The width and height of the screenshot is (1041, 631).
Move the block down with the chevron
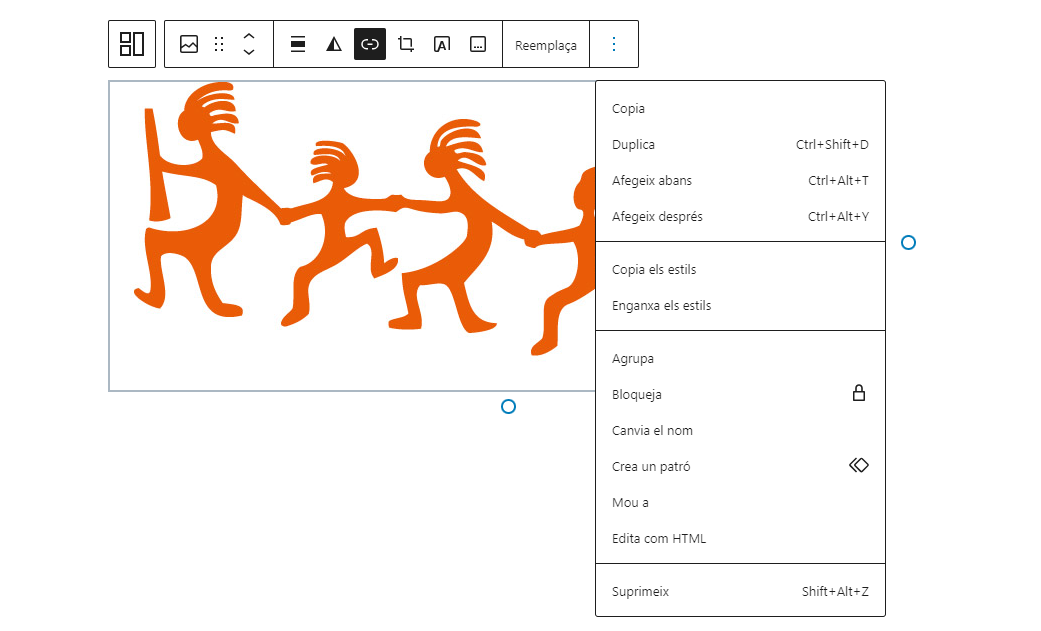[x=249, y=52]
